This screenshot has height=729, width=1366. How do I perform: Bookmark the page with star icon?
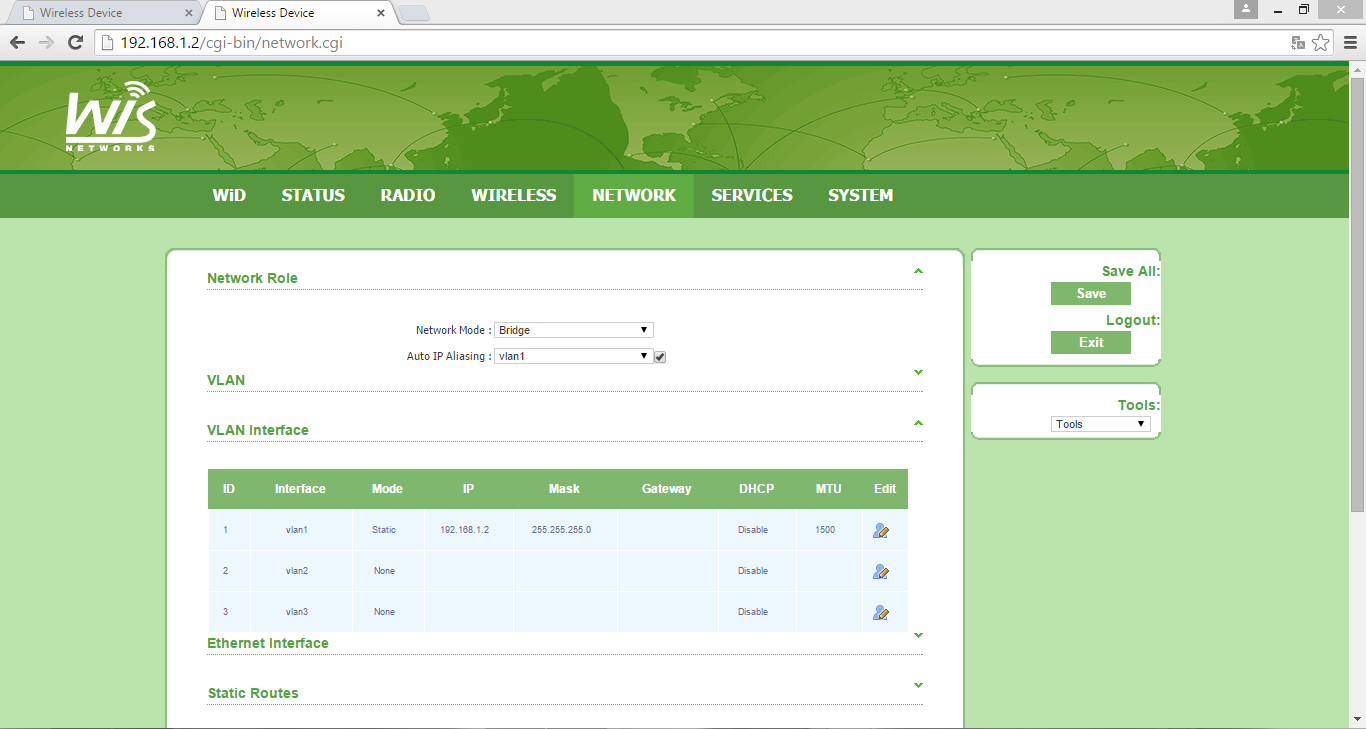[1321, 43]
